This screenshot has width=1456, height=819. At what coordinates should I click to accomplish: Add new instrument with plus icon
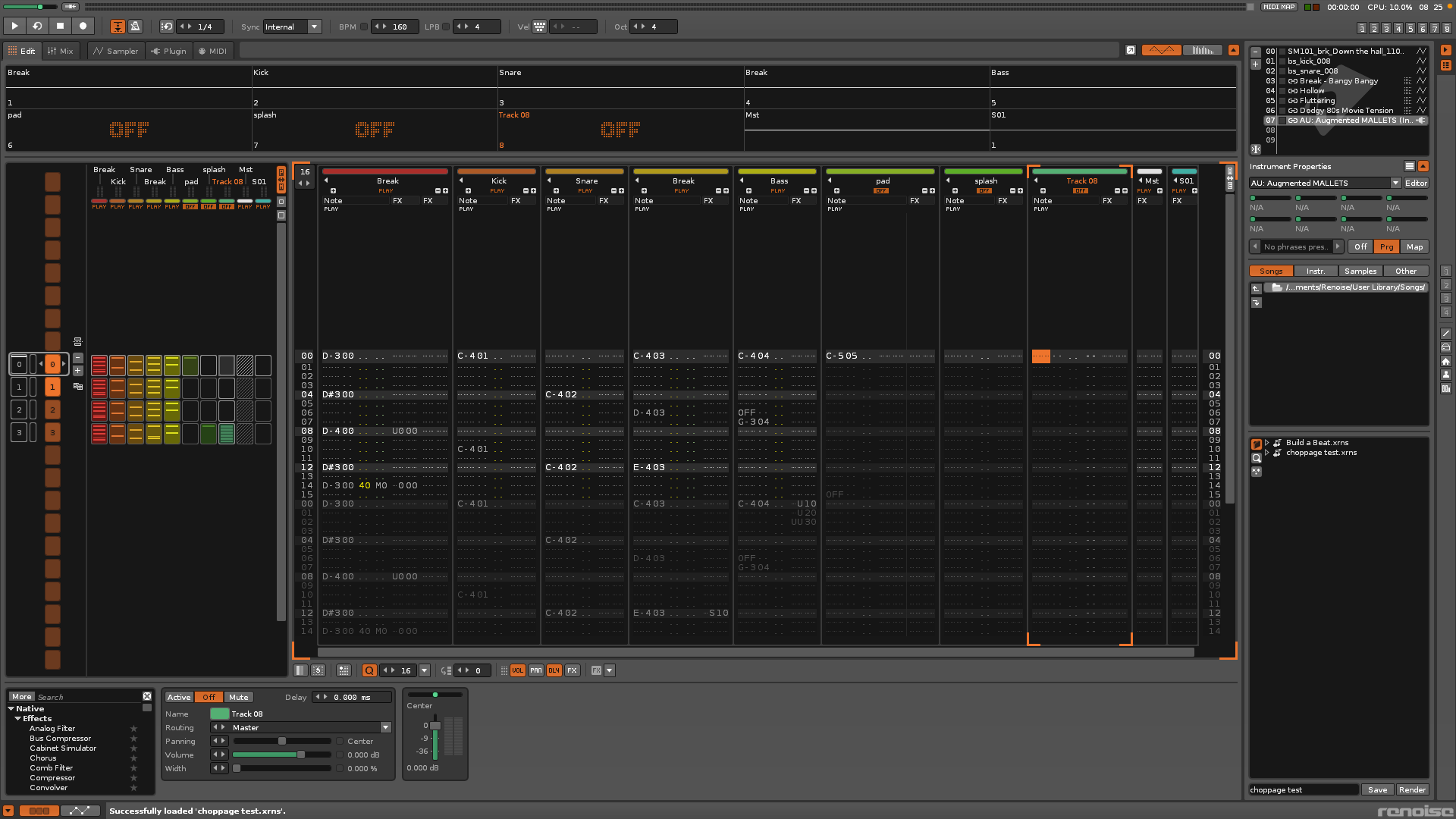(x=1256, y=64)
